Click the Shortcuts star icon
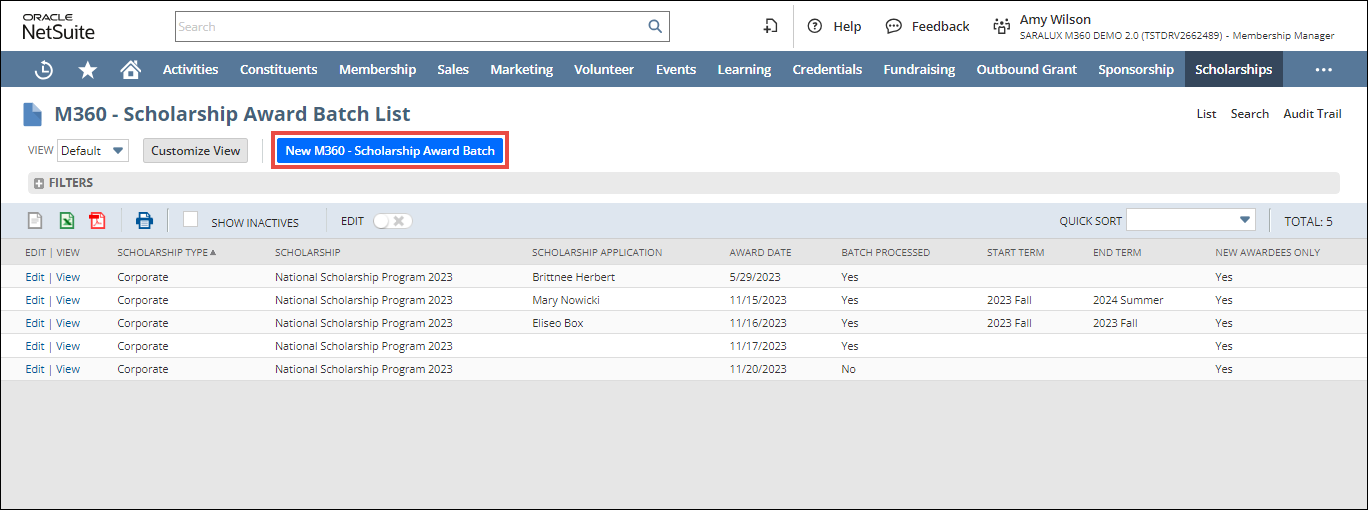This screenshot has height=510, width=1368. point(88,69)
